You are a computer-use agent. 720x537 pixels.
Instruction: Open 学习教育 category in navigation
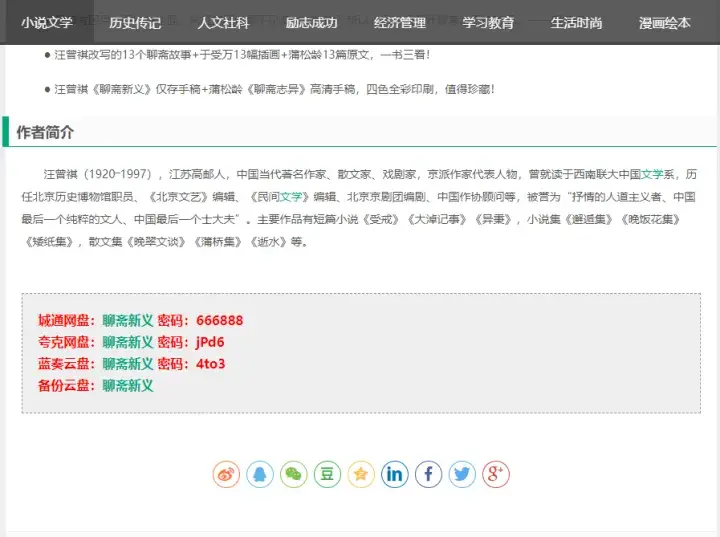(488, 23)
